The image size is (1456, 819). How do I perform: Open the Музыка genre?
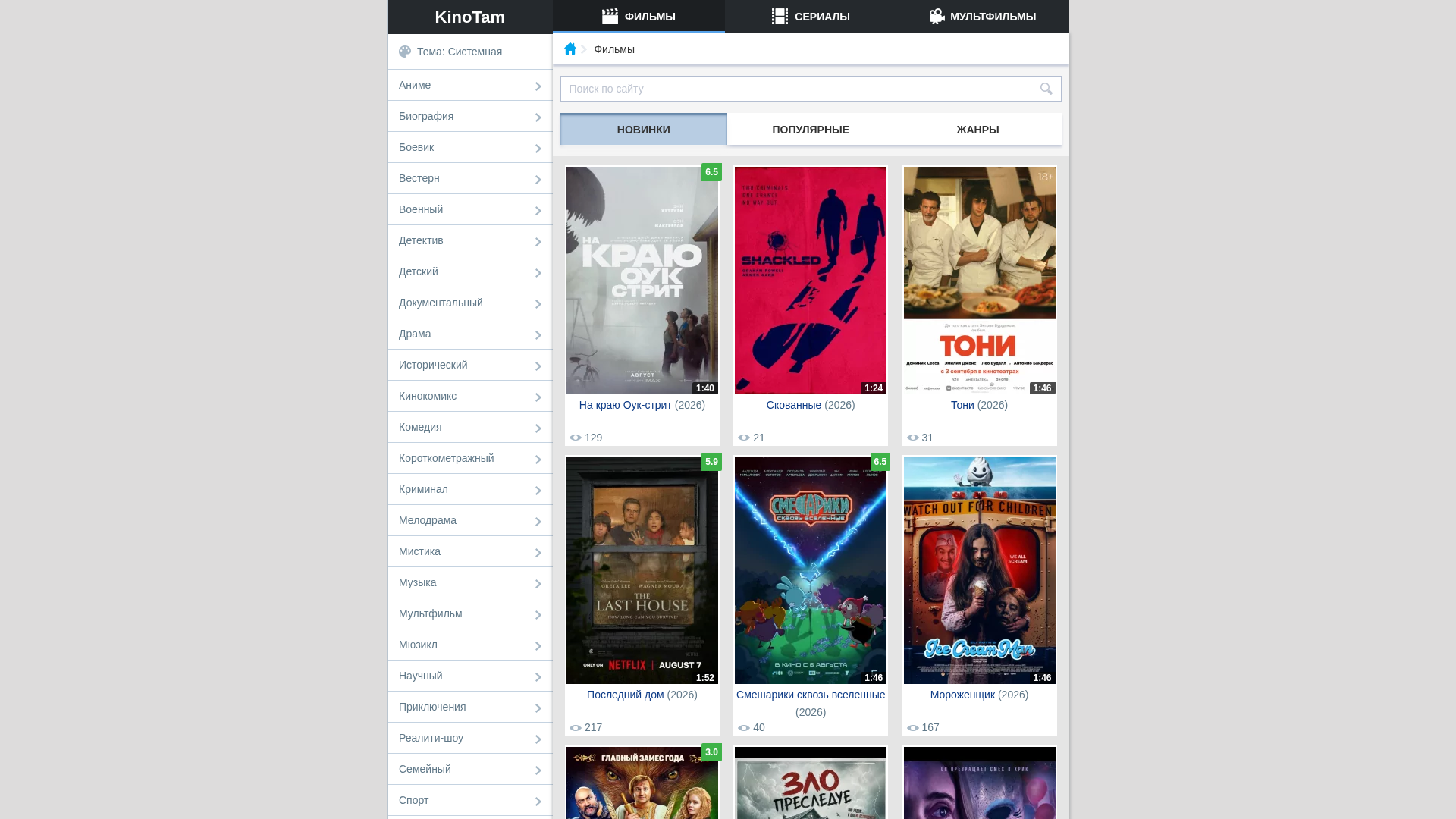tap(469, 582)
